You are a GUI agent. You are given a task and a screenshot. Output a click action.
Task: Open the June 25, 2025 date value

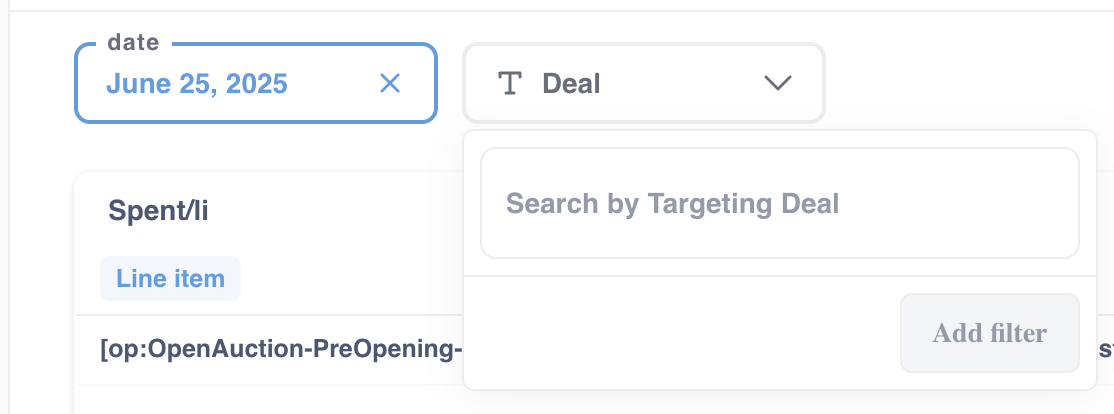point(197,84)
